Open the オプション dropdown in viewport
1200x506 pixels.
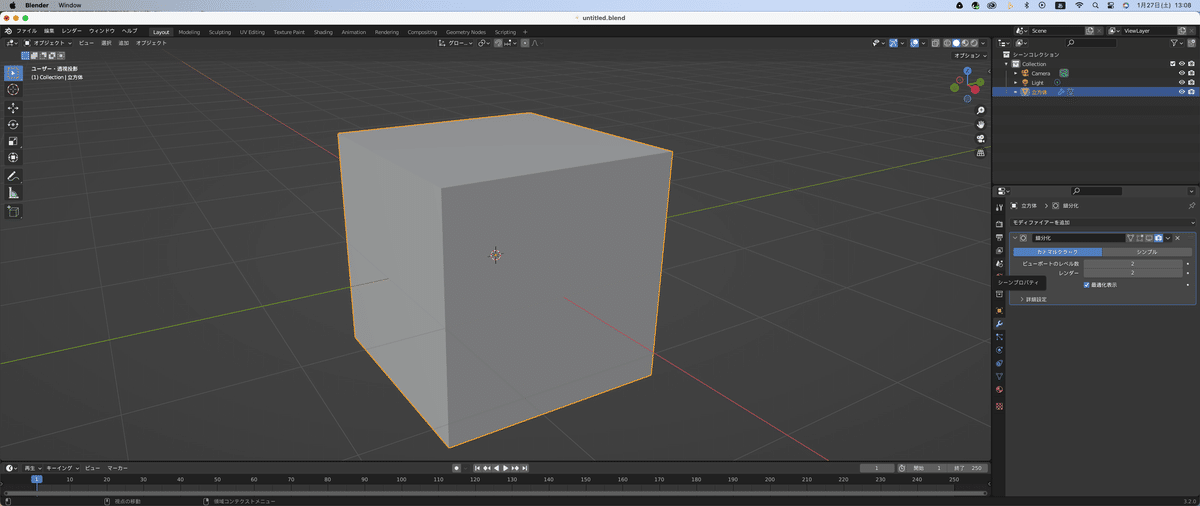(x=969, y=56)
